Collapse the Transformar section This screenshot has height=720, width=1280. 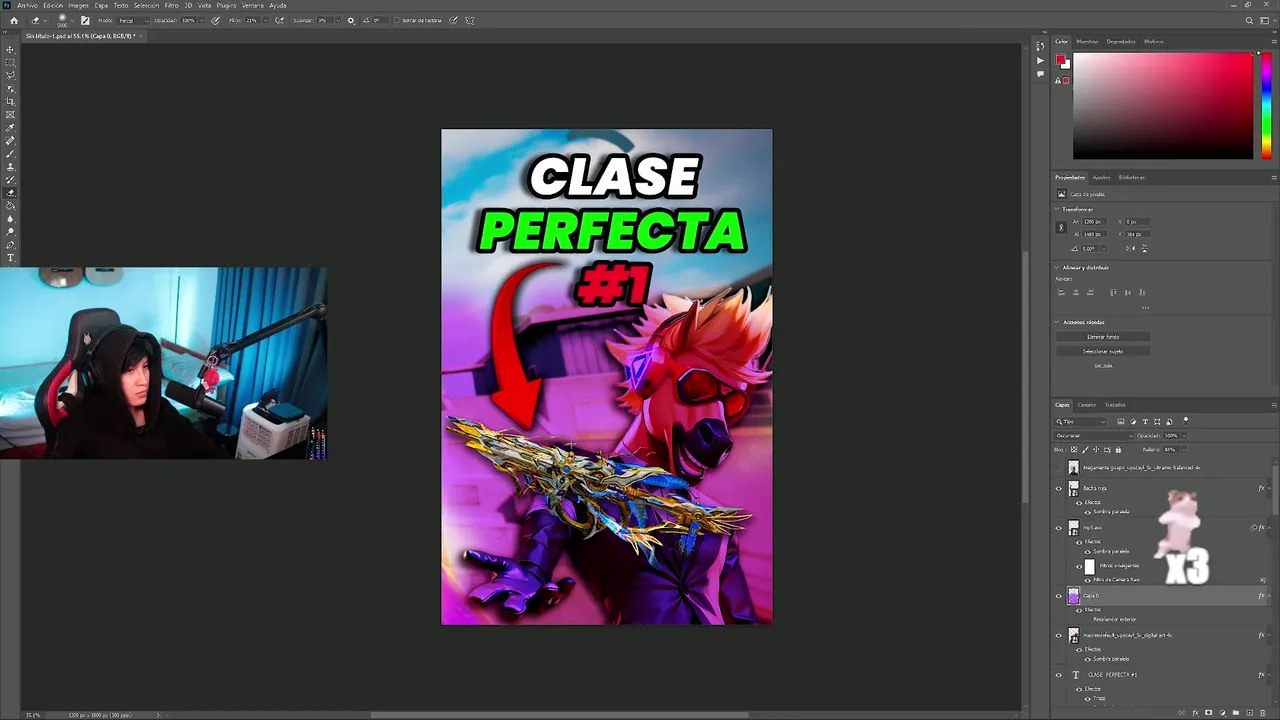(1057, 209)
